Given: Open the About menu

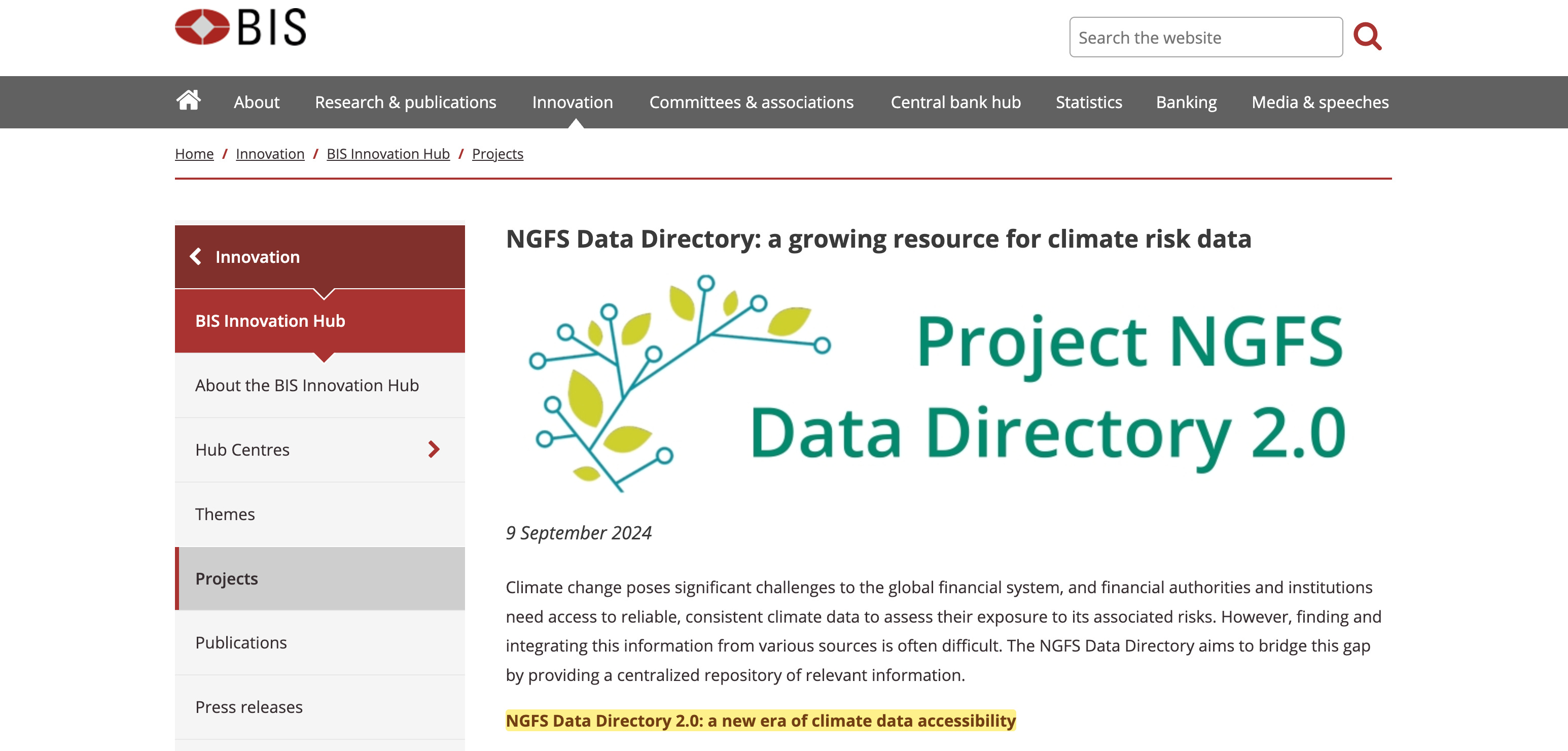Looking at the screenshot, I should pyautogui.click(x=256, y=103).
